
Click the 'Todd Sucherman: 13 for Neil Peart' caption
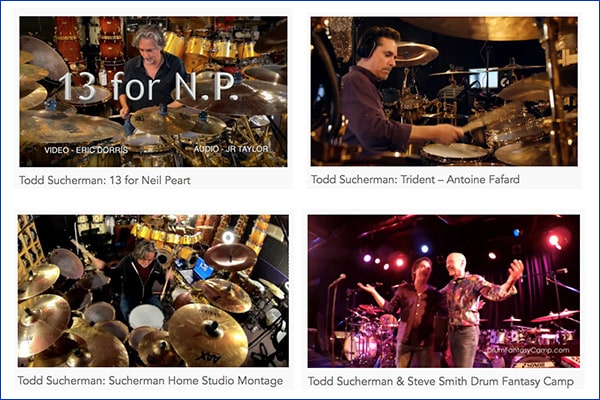coord(105,180)
